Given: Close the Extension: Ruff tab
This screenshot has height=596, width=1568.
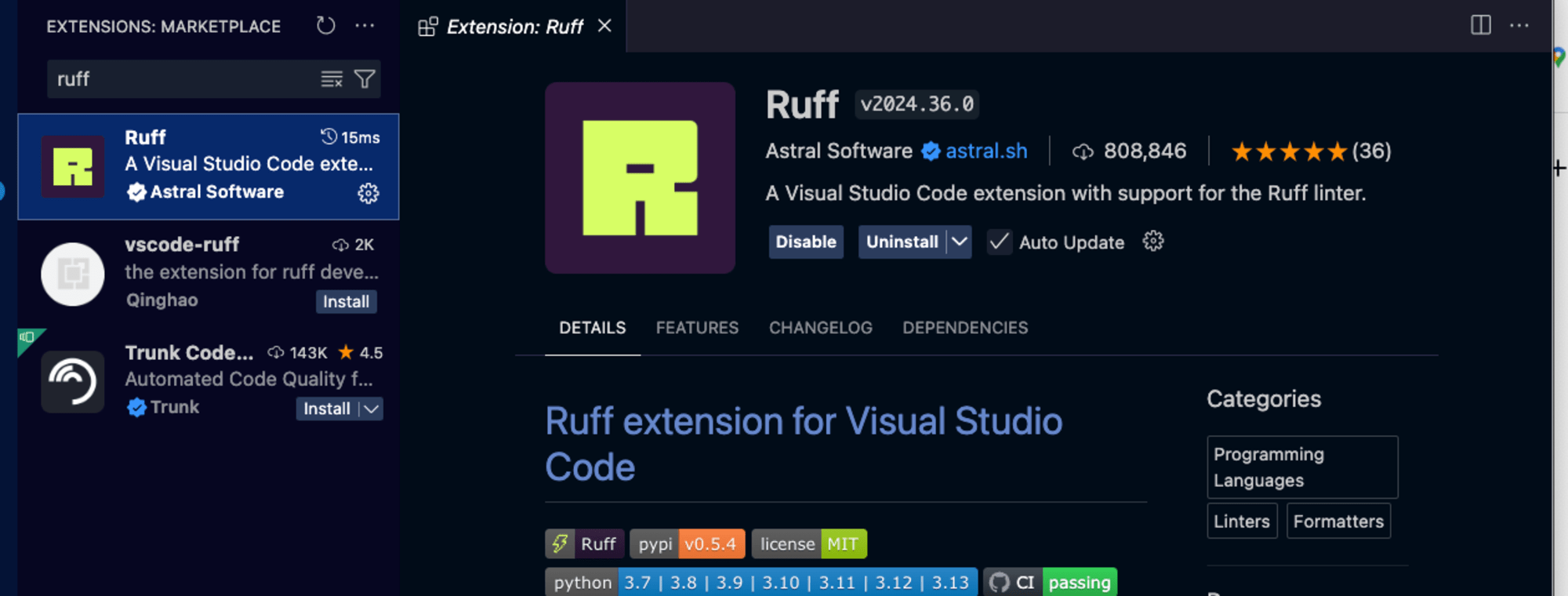Looking at the screenshot, I should (x=604, y=26).
